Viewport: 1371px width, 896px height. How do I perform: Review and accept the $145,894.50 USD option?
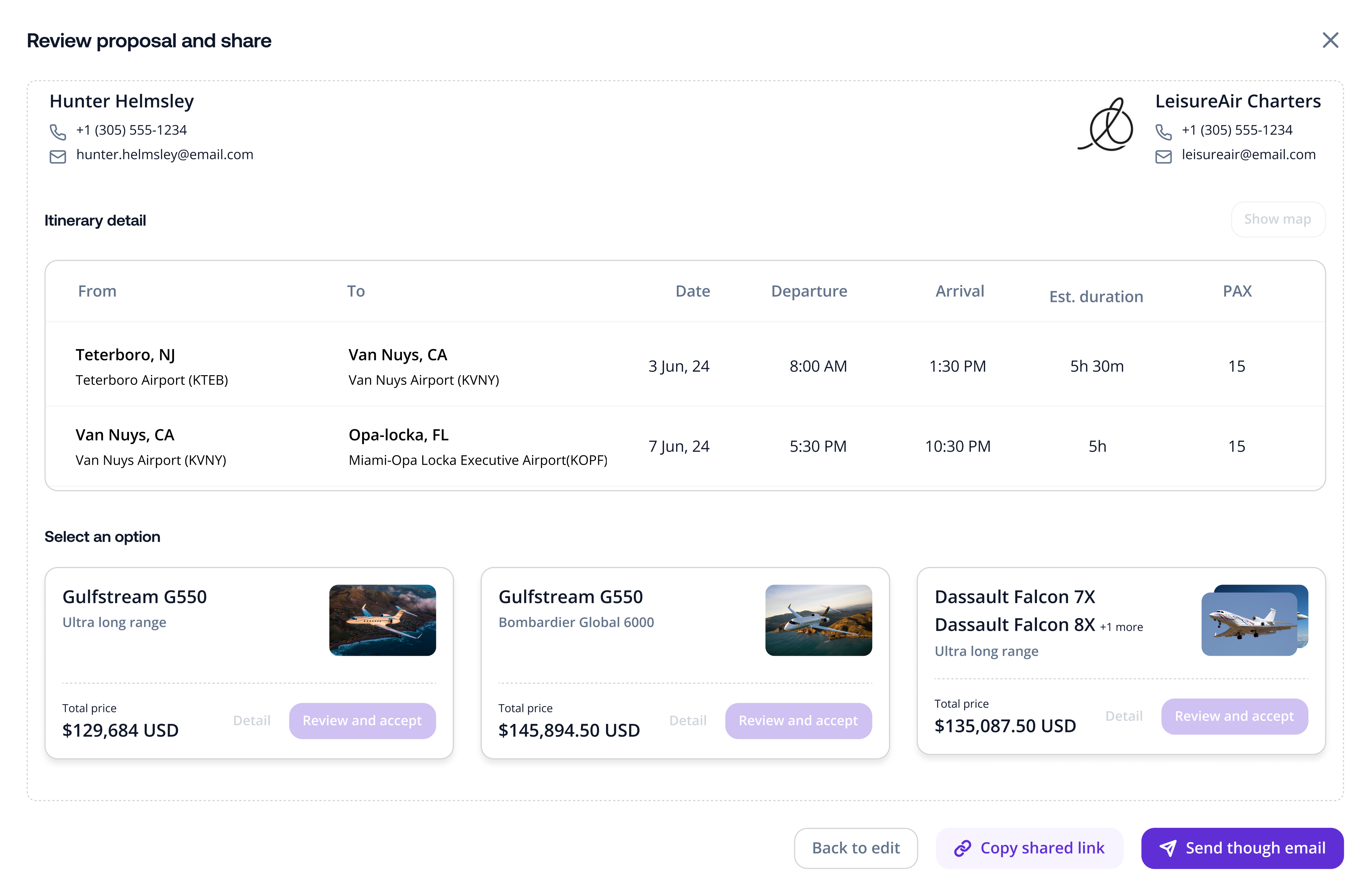(x=798, y=721)
